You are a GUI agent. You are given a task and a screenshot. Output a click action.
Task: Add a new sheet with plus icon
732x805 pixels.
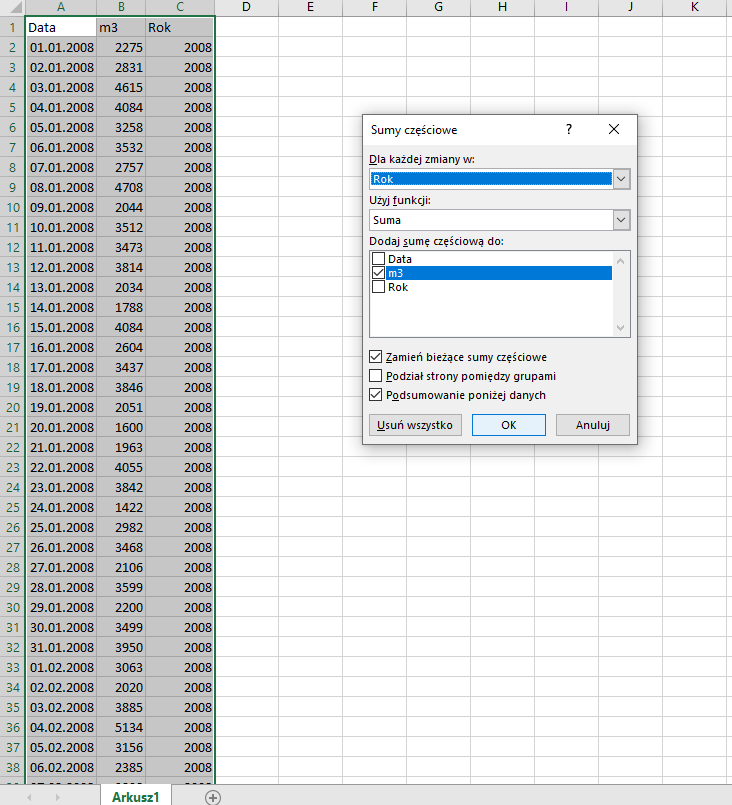213,797
